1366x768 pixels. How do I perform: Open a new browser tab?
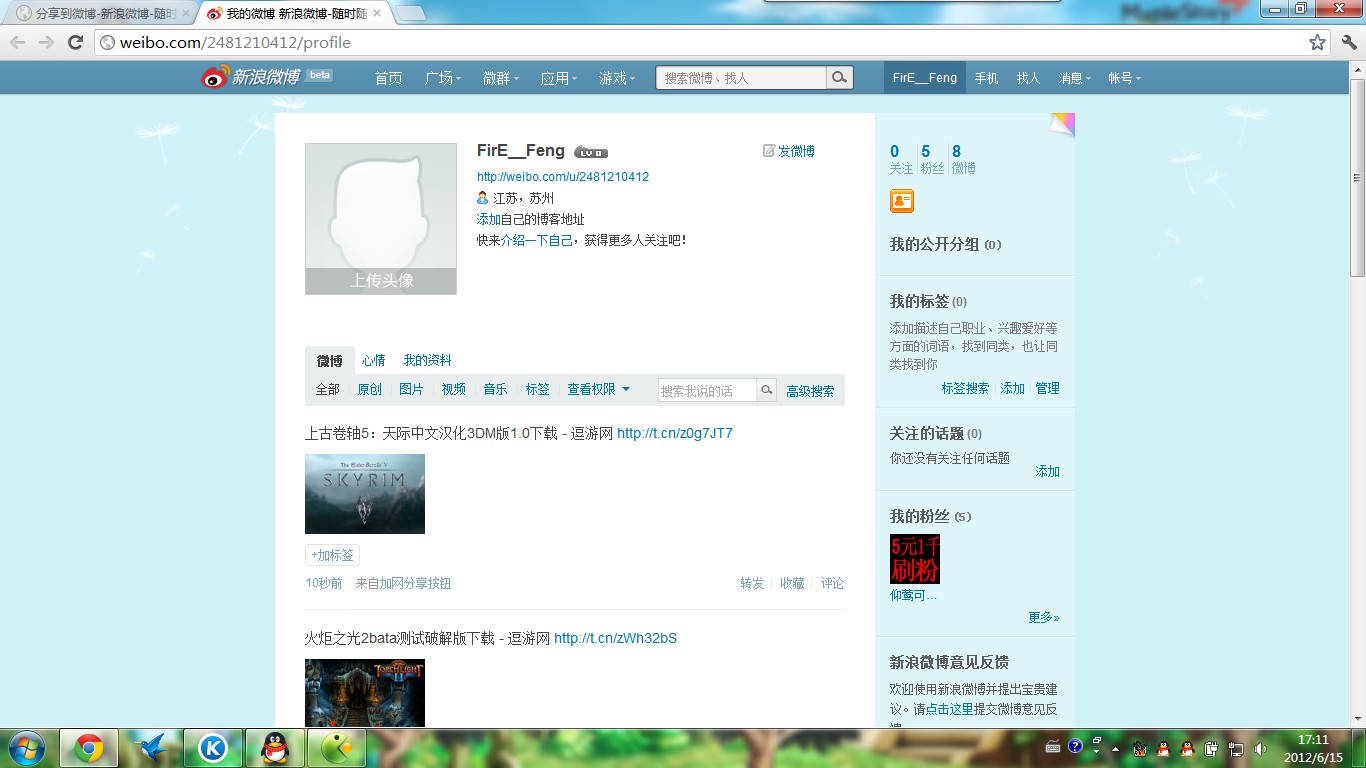coord(410,13)
